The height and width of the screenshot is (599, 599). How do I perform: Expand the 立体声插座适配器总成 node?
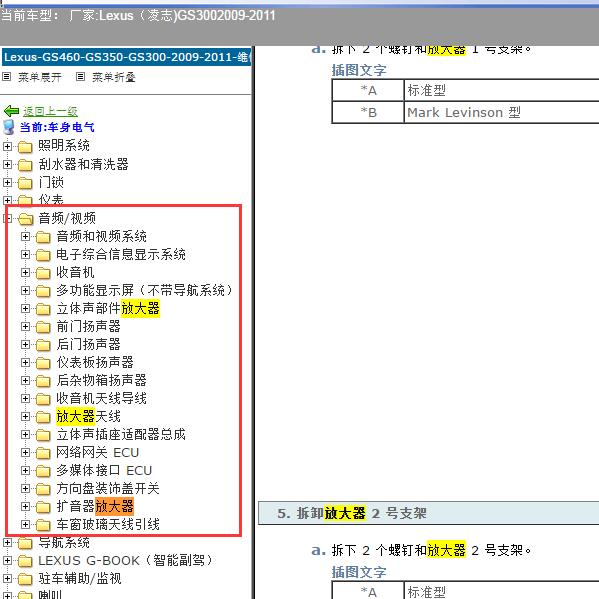pos(25,434)
